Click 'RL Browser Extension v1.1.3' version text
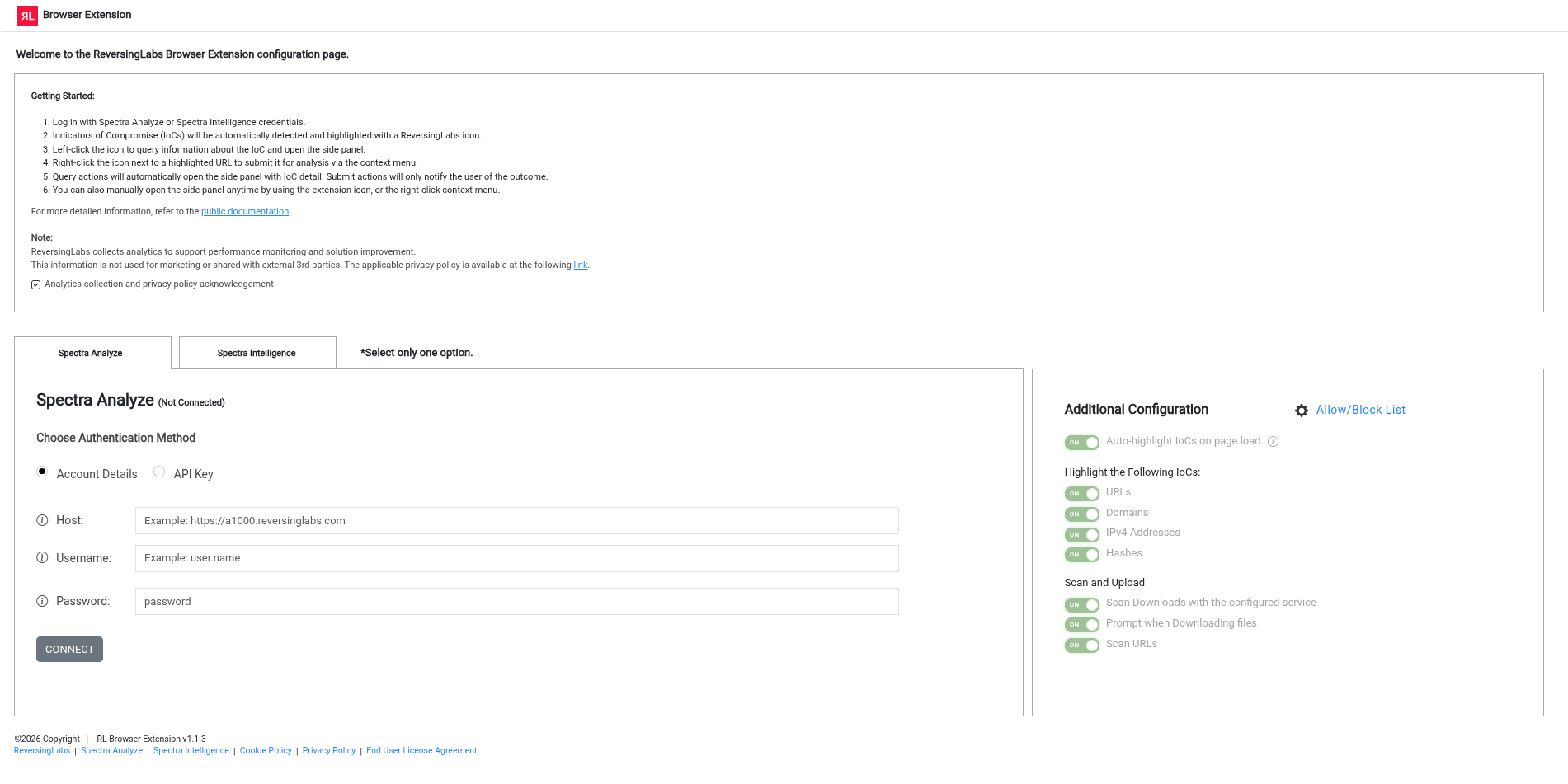The image size is (1568, 784). [152, 739]
